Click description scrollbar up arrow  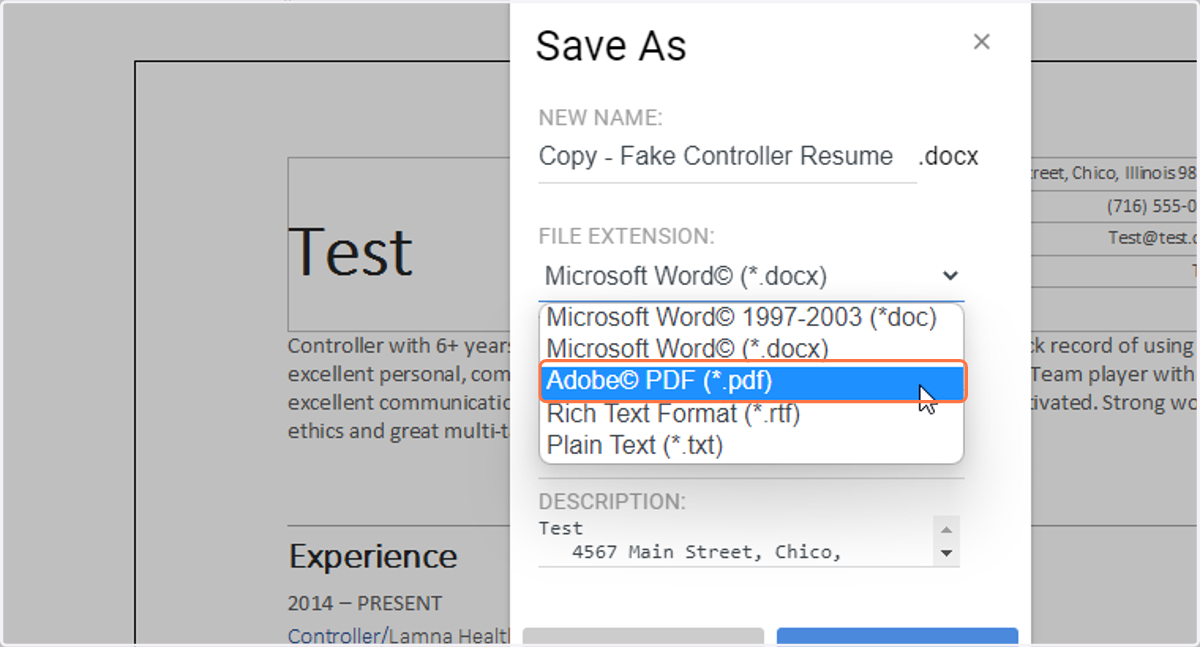(x=946, y=529)
